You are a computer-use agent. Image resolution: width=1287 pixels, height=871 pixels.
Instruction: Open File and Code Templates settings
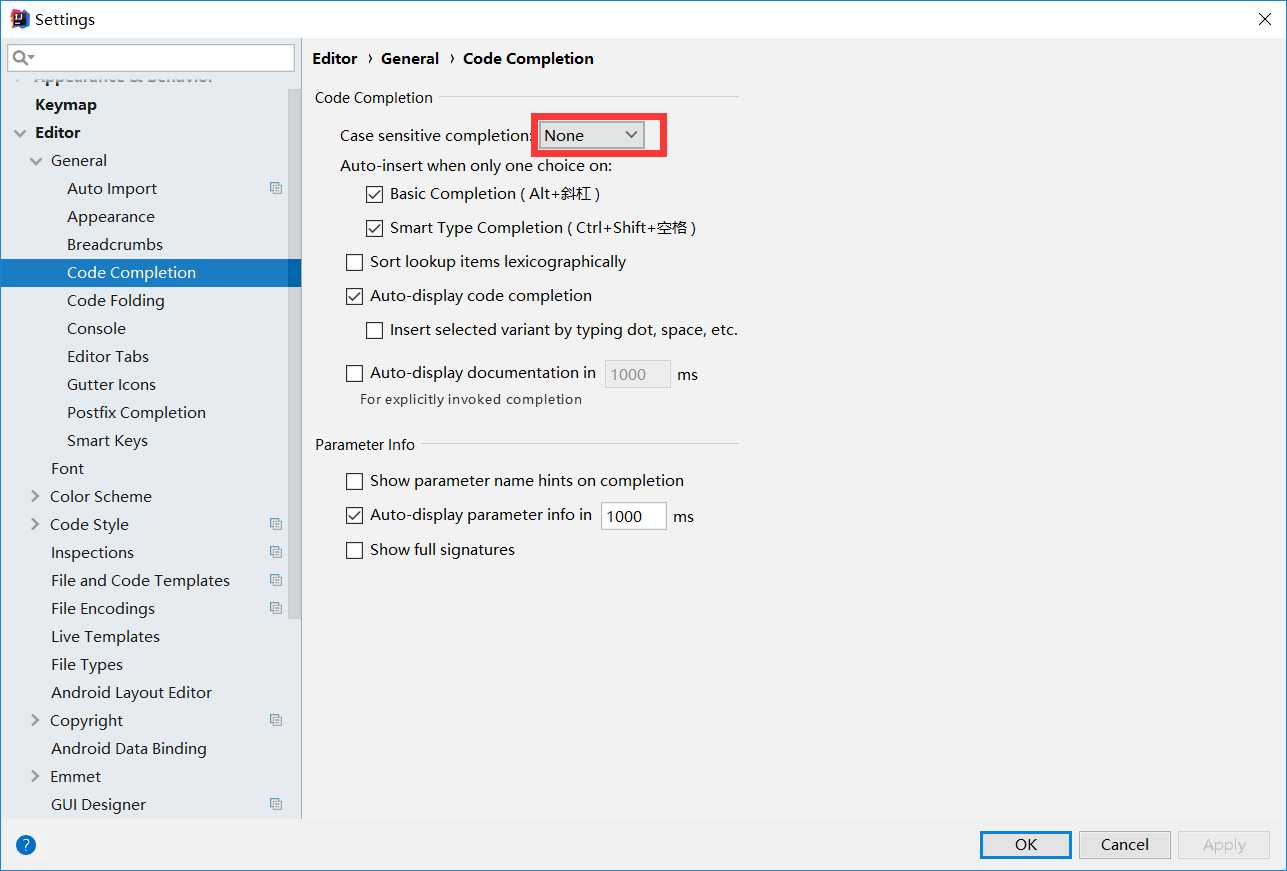click(x=140, y=580)
